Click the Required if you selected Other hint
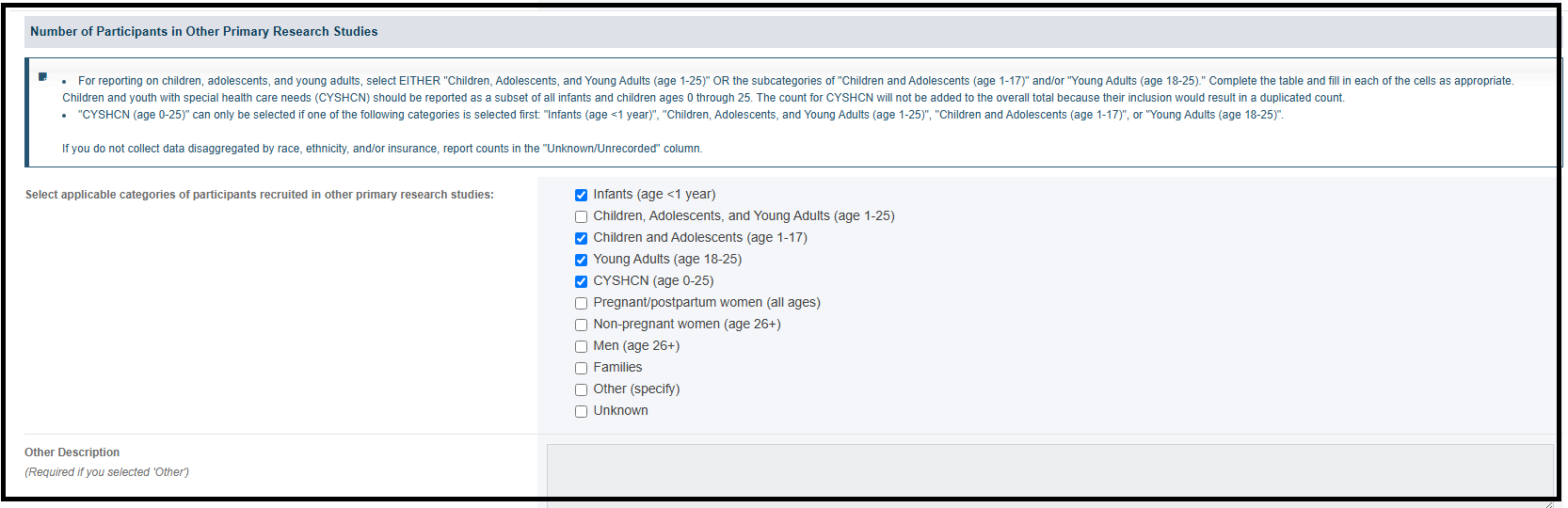This screenshot has height=508, width=1568. click(106, 472)
